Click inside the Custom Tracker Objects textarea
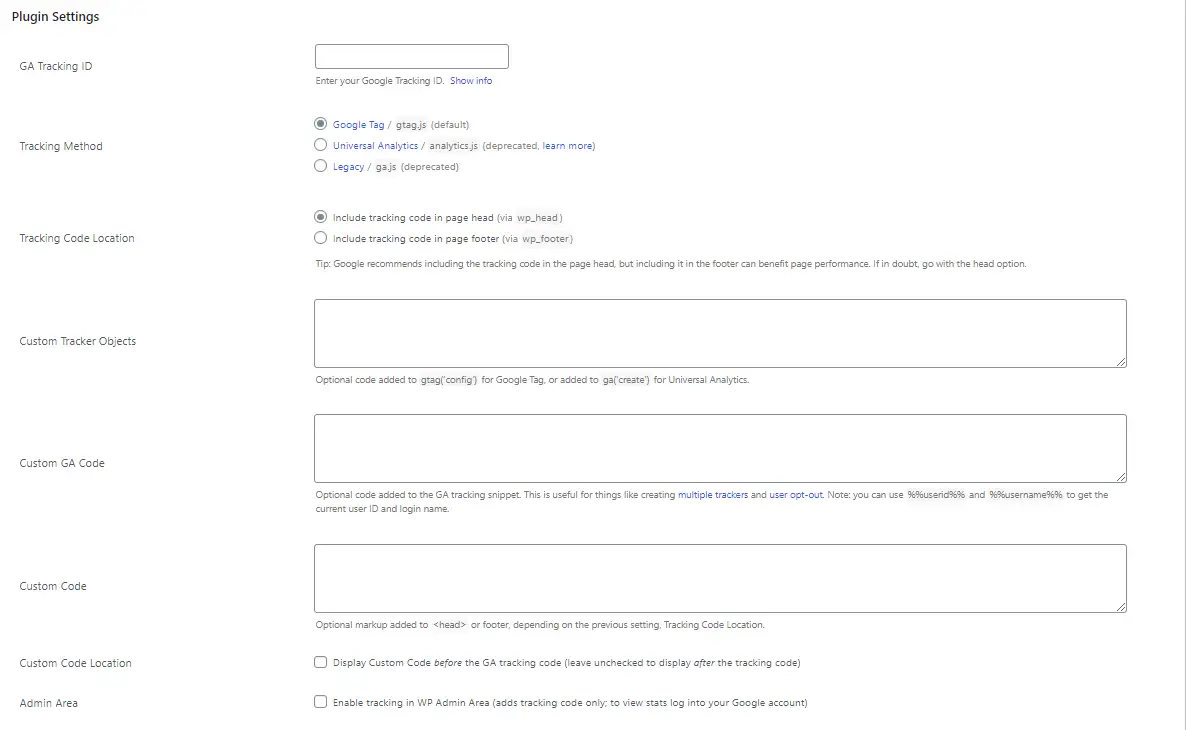The height and width of the screenshot is (730, 1186). 719,332
